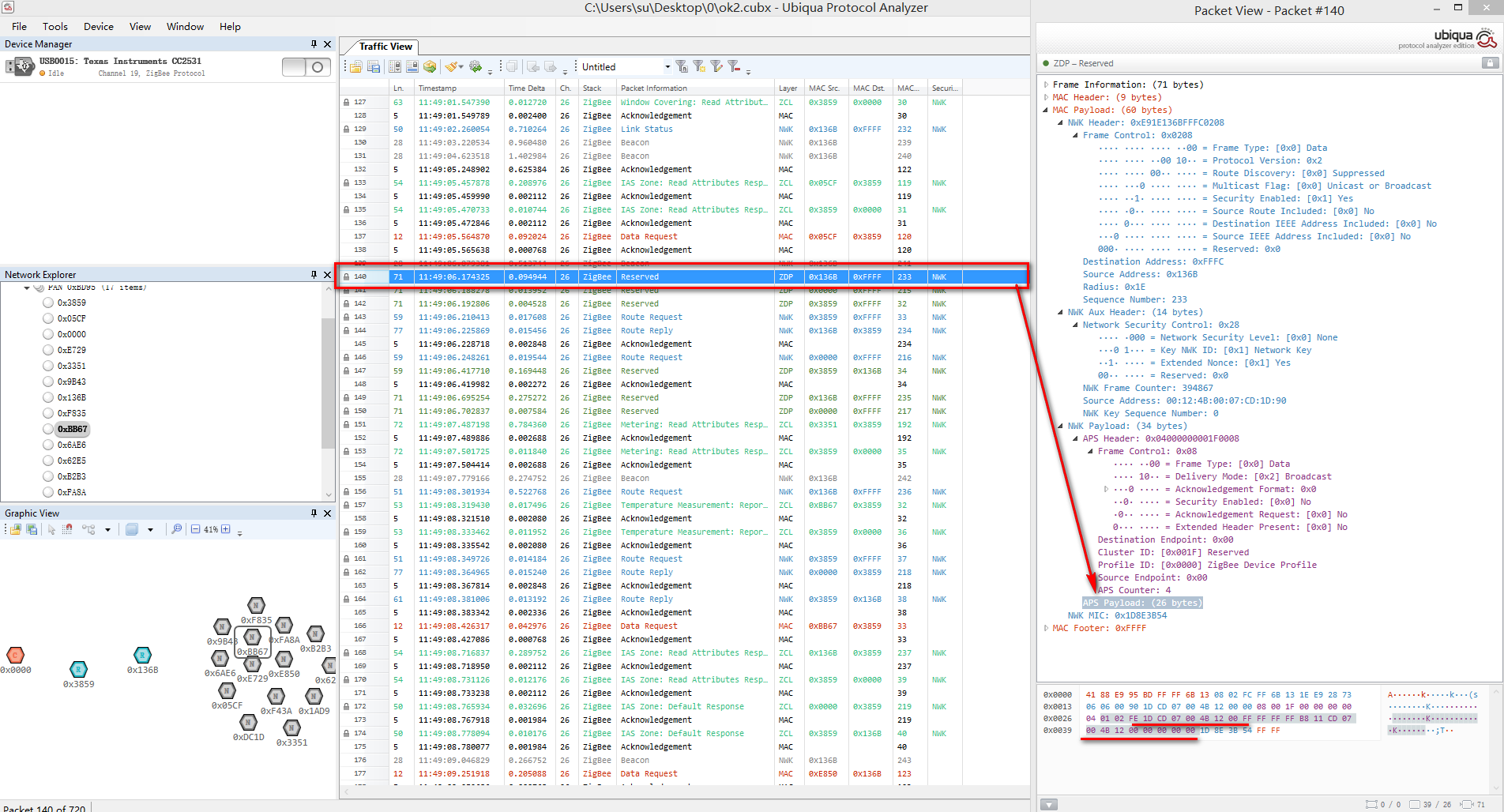Image resolution: width=1504 pixels, height=812 pixels.
Task: Collapse the NWK Payload node
Action: (x=1061, y=426)
